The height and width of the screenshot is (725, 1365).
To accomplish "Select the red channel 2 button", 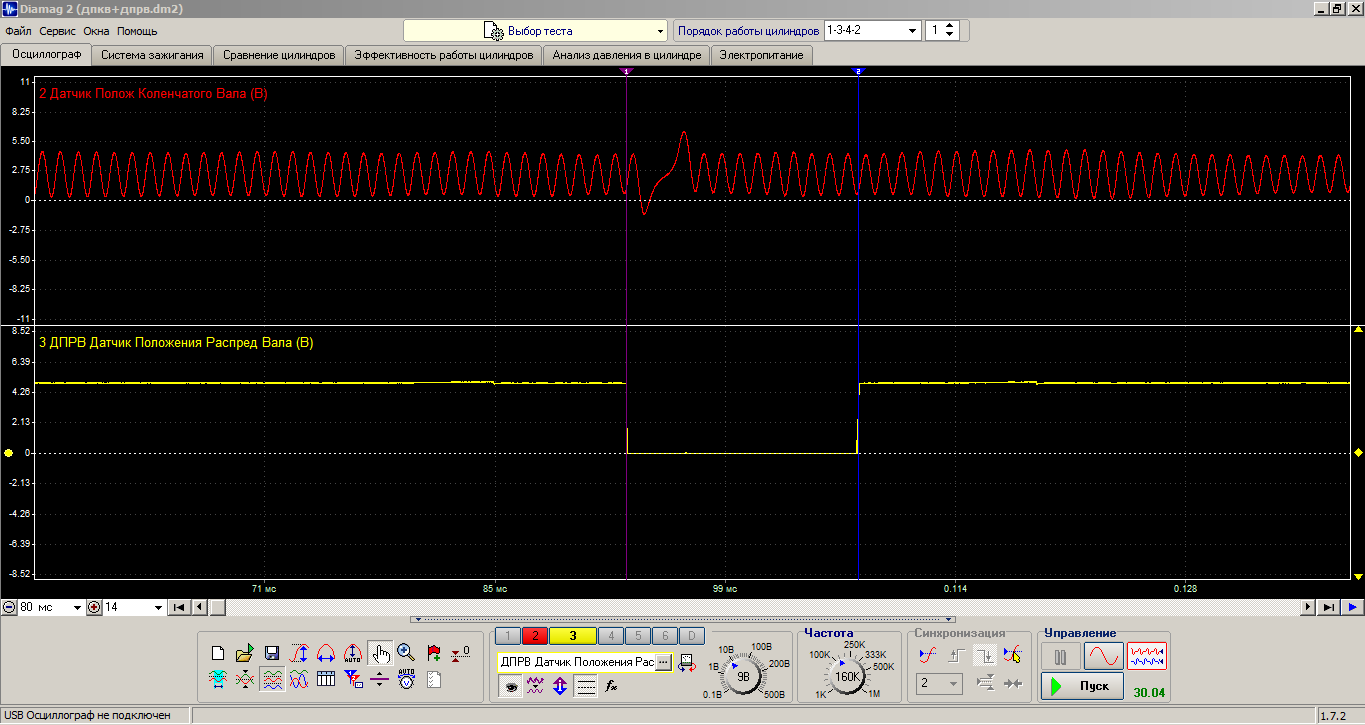I will click(535, 636).
